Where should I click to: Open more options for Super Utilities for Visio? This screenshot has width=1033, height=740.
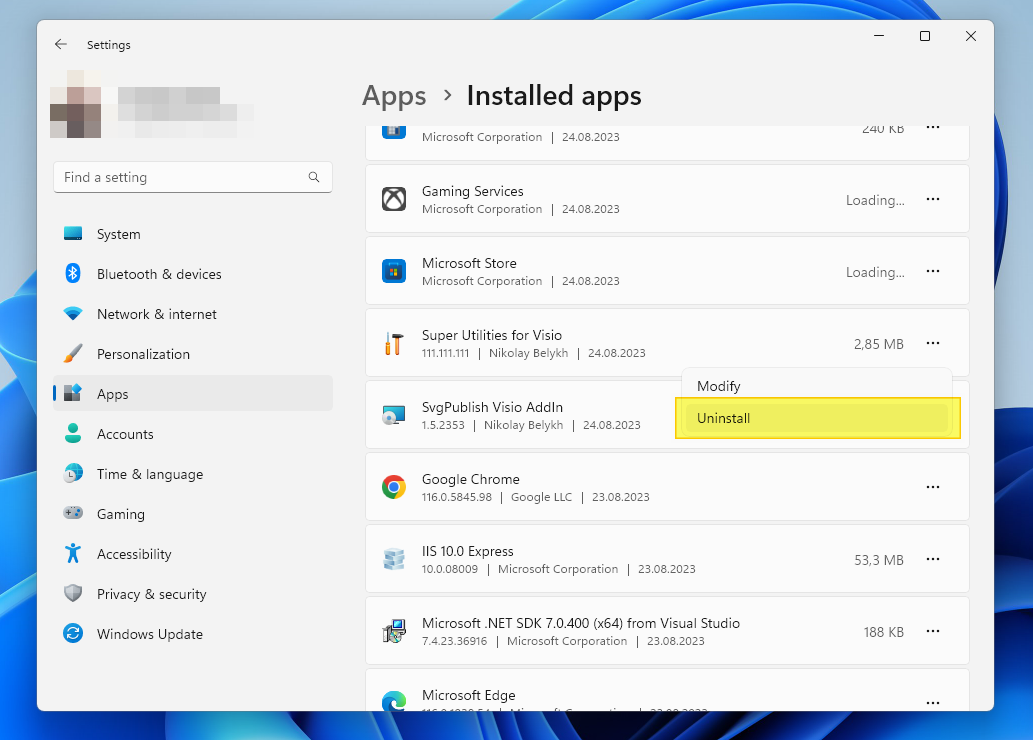pos(933,343)
